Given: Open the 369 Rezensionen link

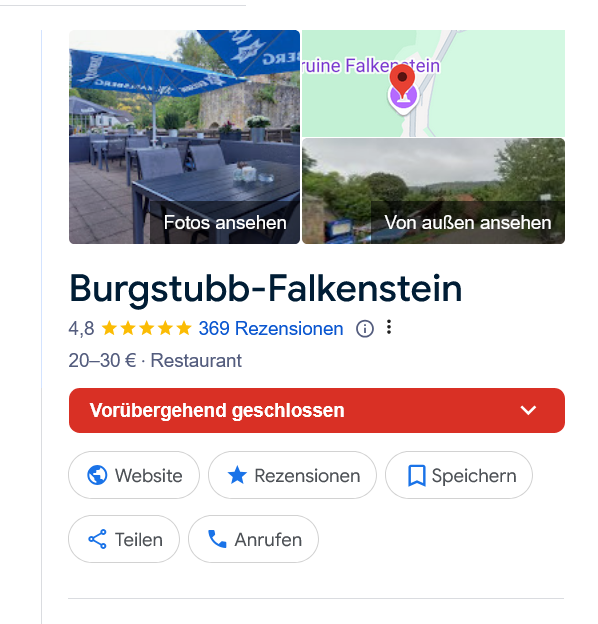Looking at the screenshot, I should [x=271, y=329].
